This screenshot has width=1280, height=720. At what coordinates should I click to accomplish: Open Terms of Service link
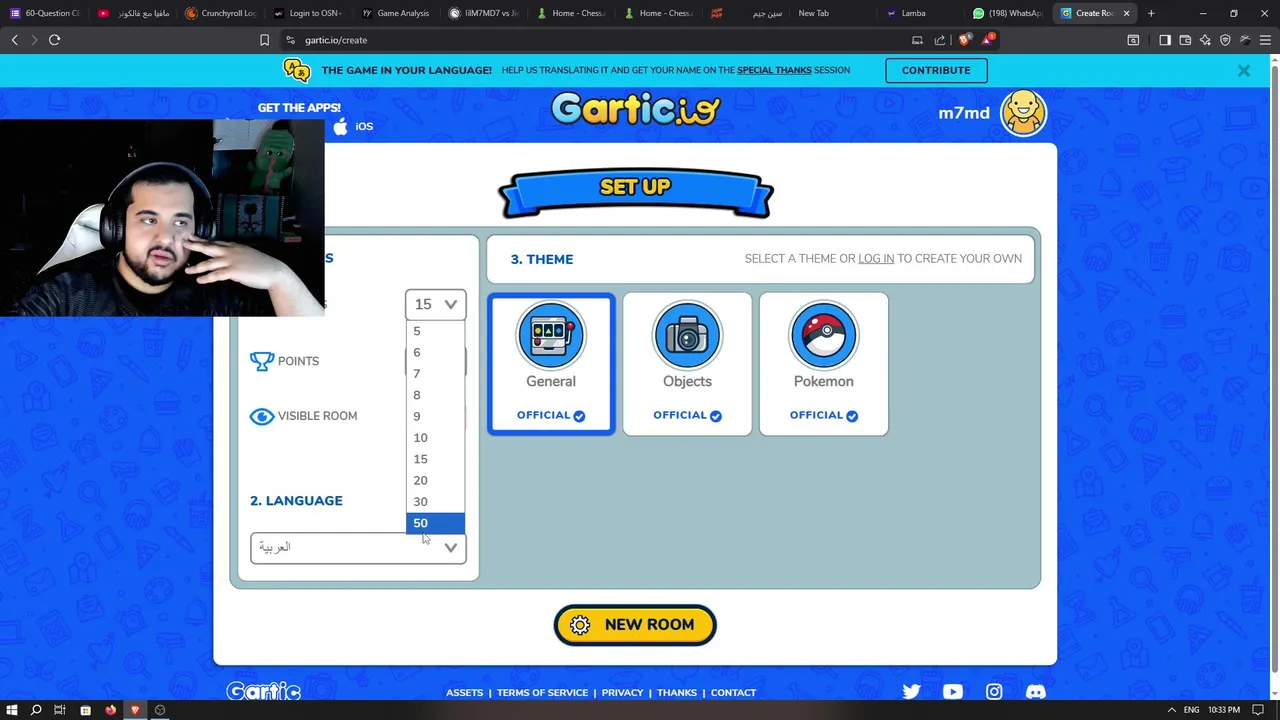point(542,692)
